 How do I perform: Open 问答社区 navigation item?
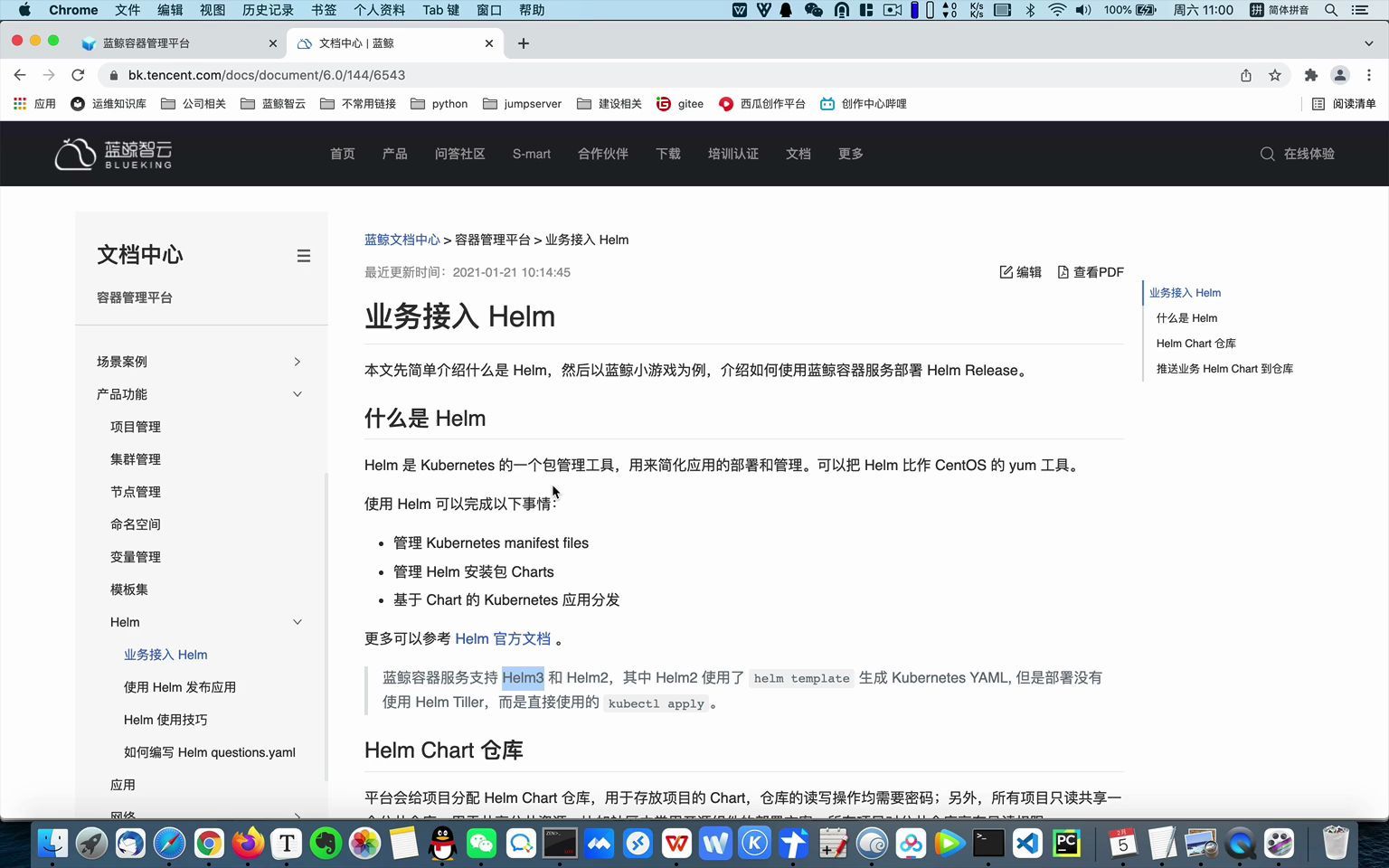(460, 154)
